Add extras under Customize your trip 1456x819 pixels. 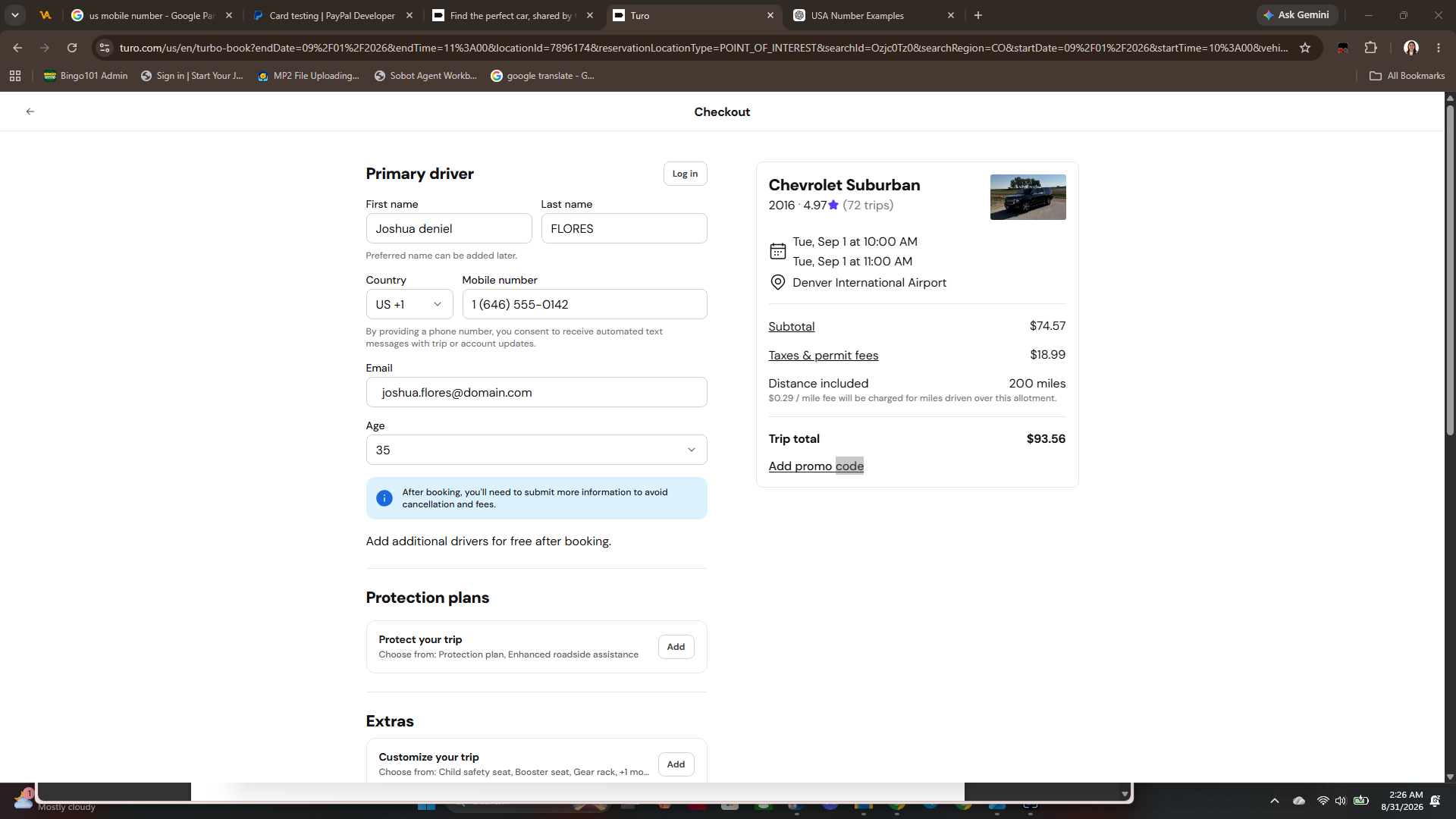[x=676, y=764]
